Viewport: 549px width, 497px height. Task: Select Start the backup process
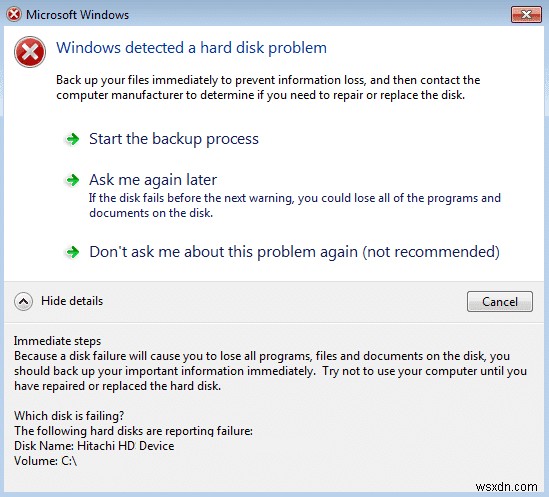(174, 139)
